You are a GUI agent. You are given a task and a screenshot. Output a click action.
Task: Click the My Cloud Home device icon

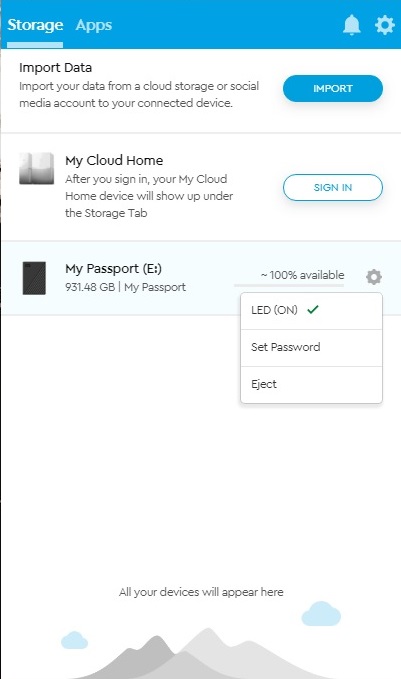pyautogui.click(x=36, y=168)
